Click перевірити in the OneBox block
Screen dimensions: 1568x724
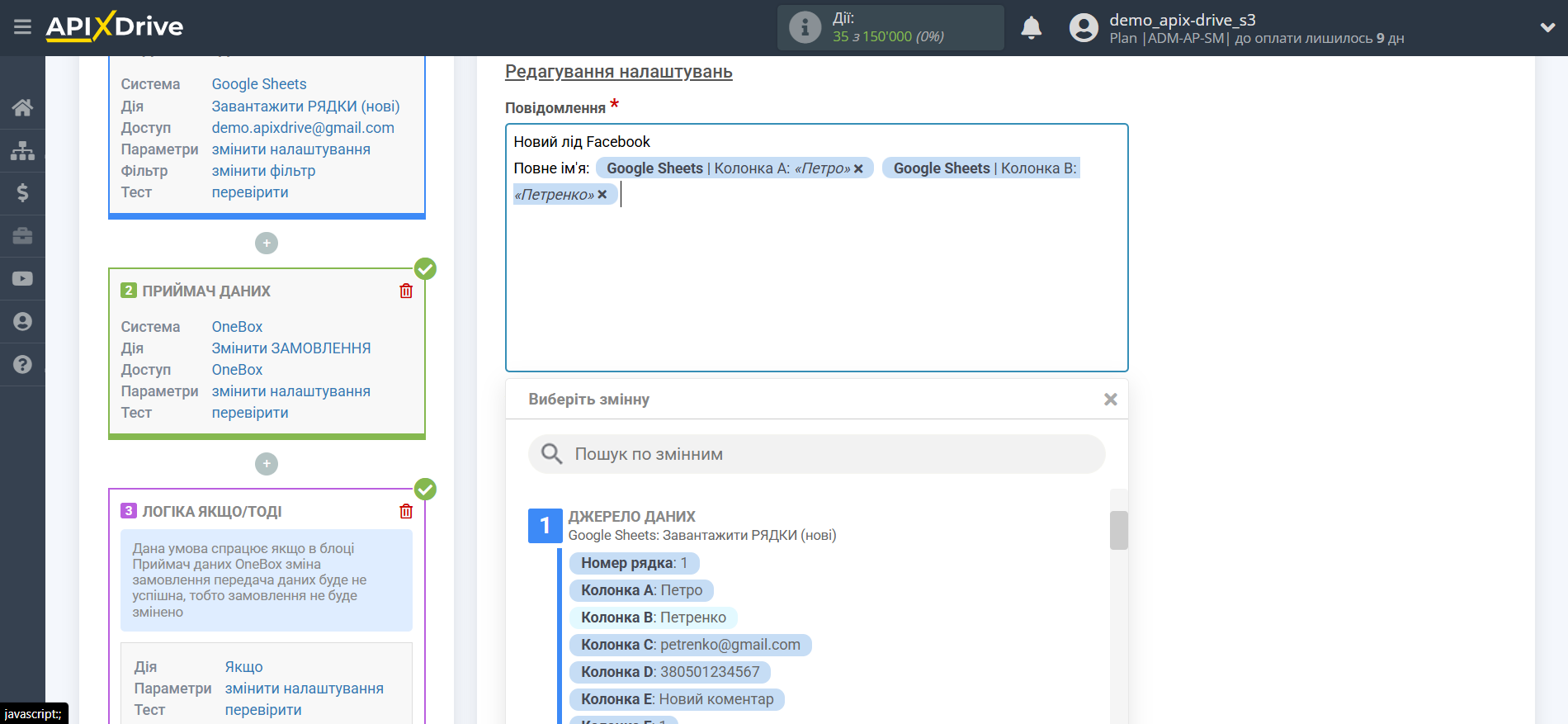[250, 413]
